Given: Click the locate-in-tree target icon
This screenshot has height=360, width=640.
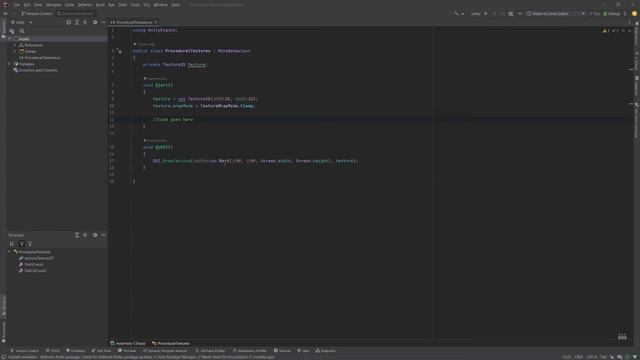Looking at the screenshot, I should 69,22.
